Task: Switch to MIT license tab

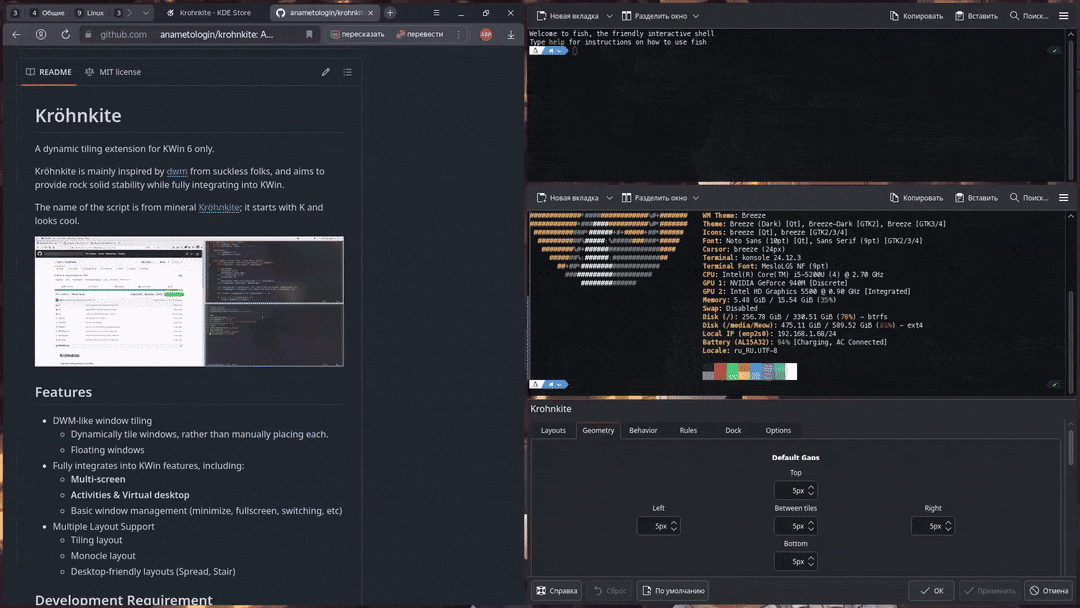Action: [x=113, y=72]
